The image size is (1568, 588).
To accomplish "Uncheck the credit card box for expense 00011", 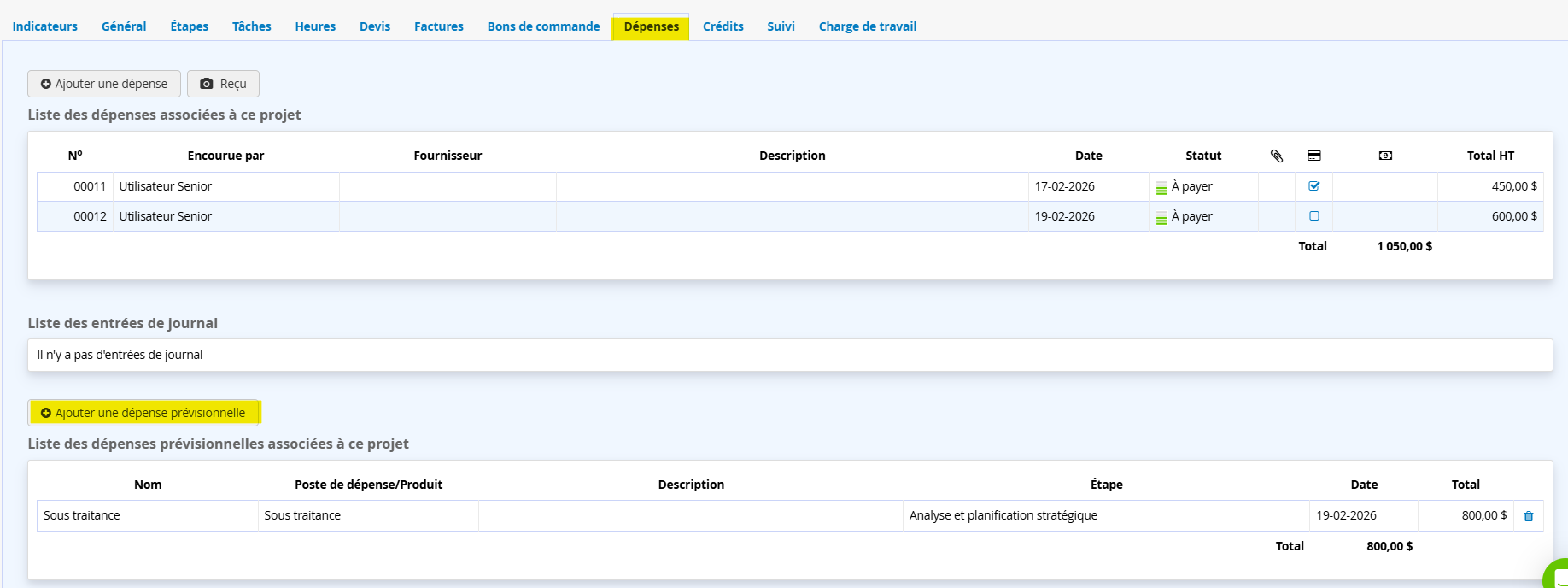I will pos(1314,186).
